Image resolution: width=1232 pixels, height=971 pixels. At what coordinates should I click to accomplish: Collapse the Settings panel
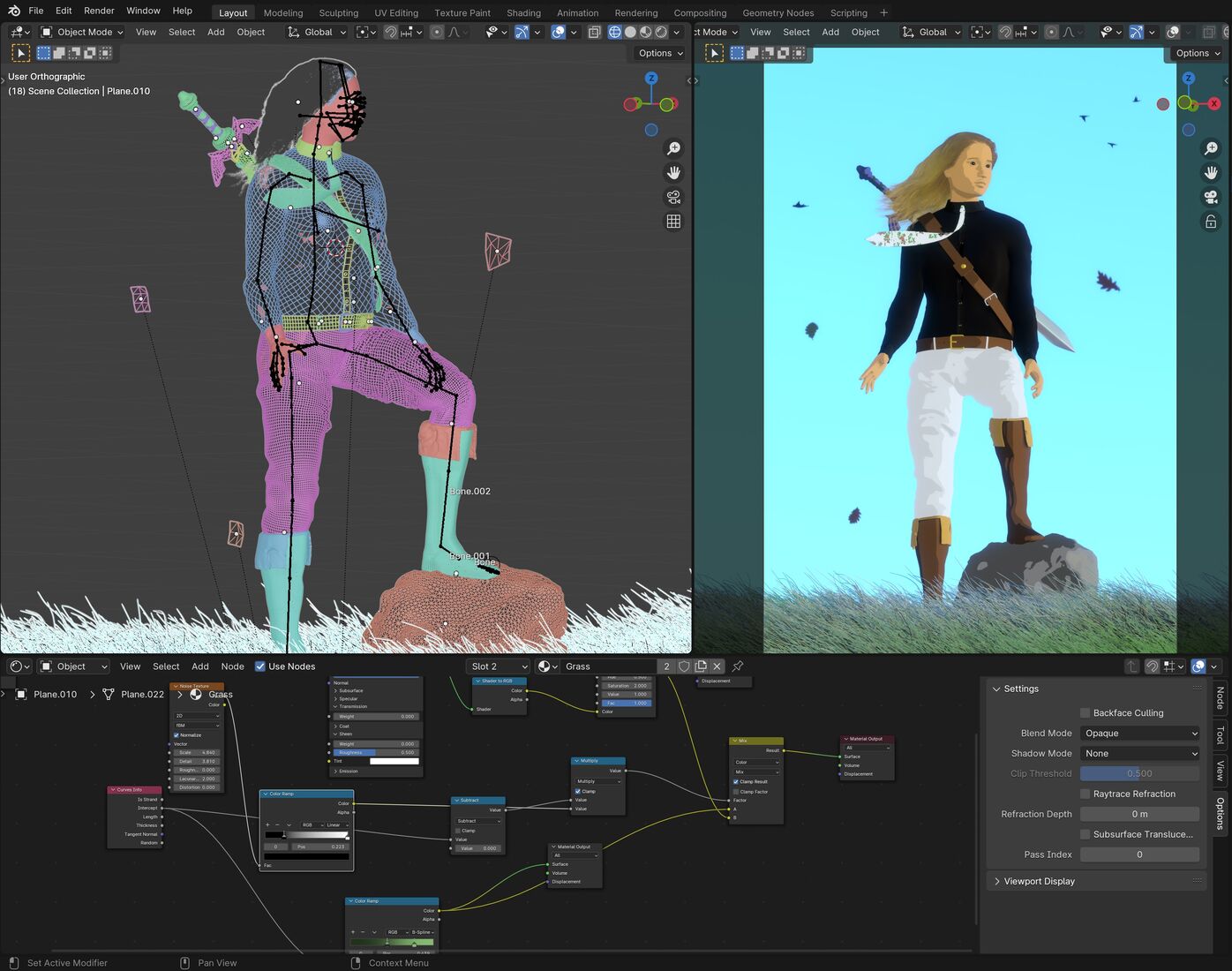click(x=1094, y=689)
